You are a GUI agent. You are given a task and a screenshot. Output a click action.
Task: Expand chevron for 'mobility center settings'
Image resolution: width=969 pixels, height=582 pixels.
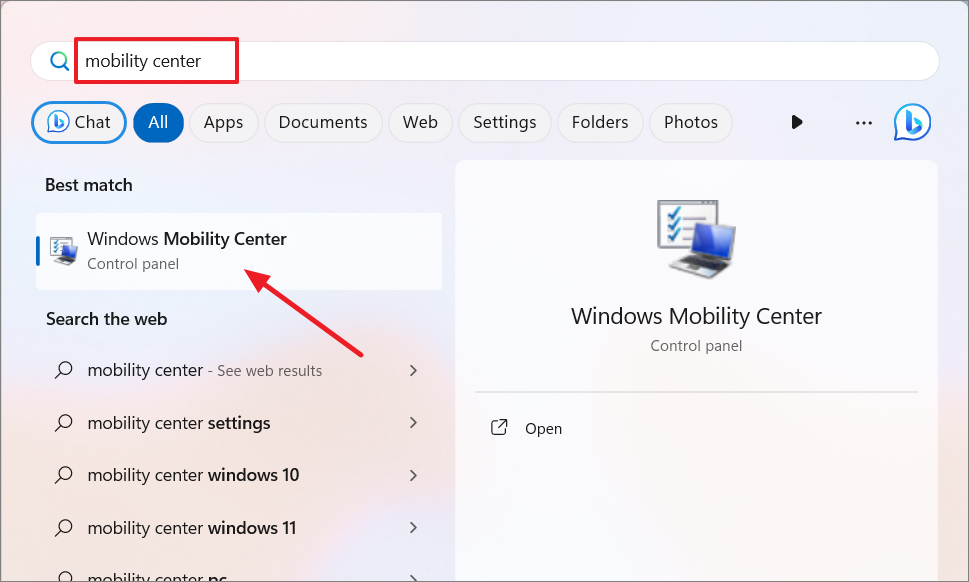413,423
